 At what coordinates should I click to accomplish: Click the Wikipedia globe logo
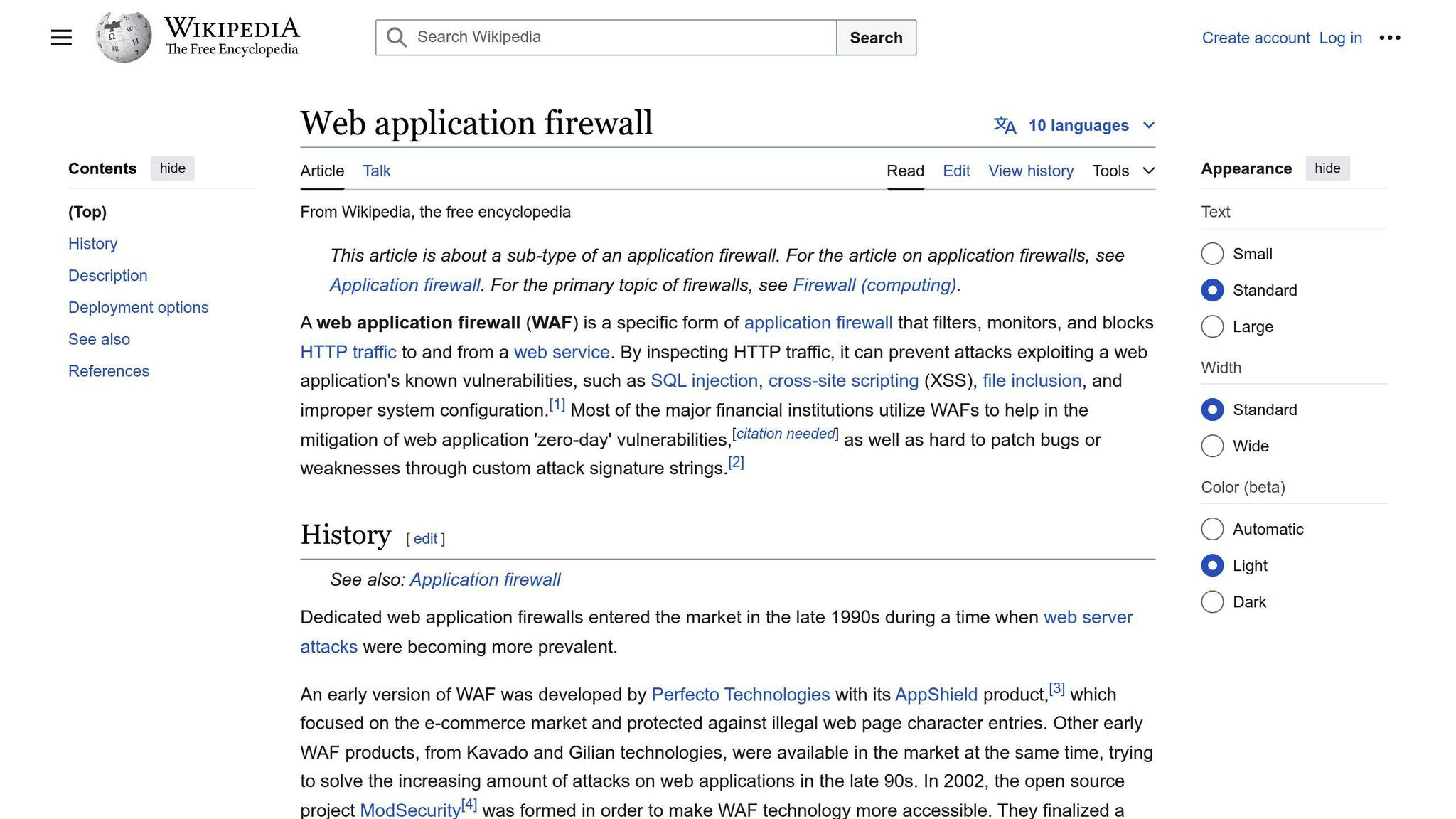point(124,37)
